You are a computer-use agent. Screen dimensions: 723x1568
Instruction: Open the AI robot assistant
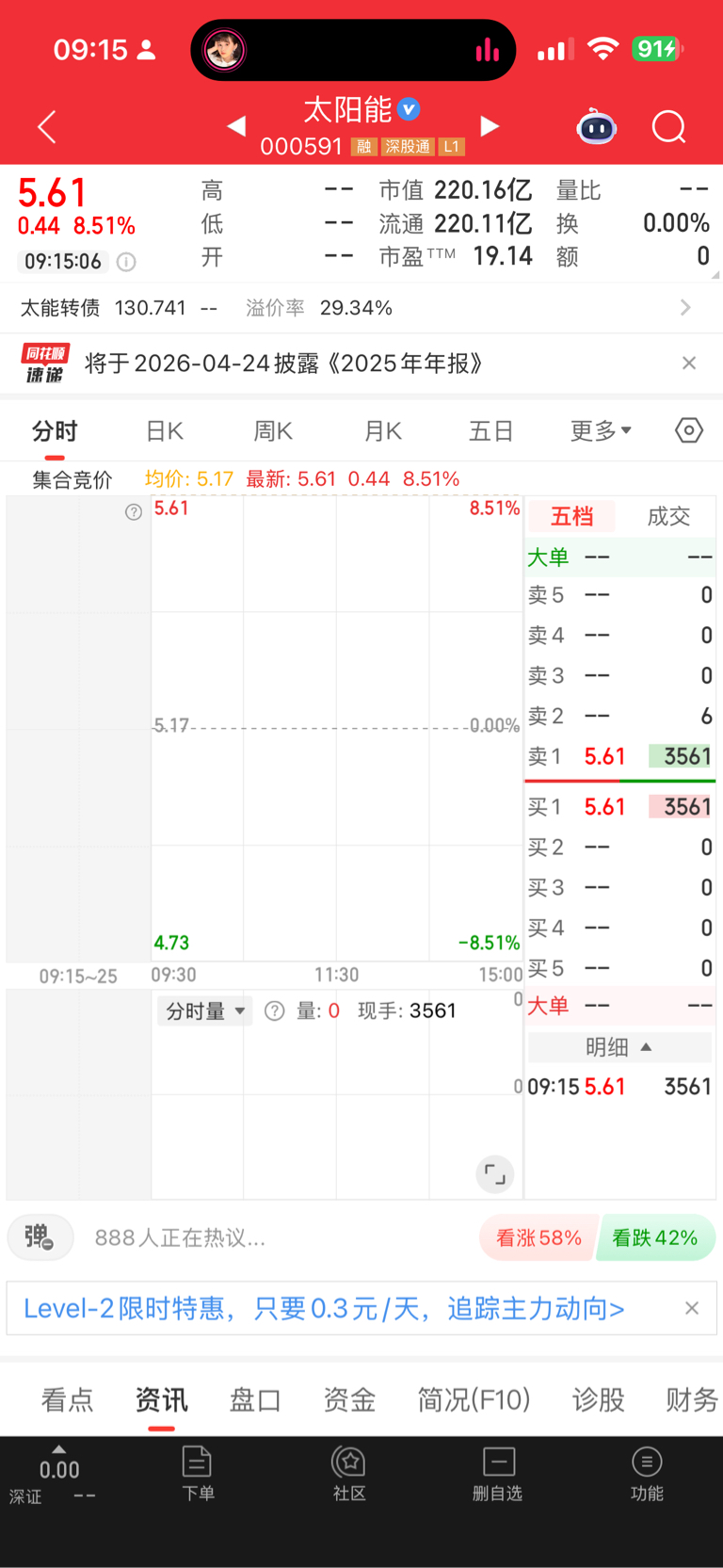coord(596,126)
